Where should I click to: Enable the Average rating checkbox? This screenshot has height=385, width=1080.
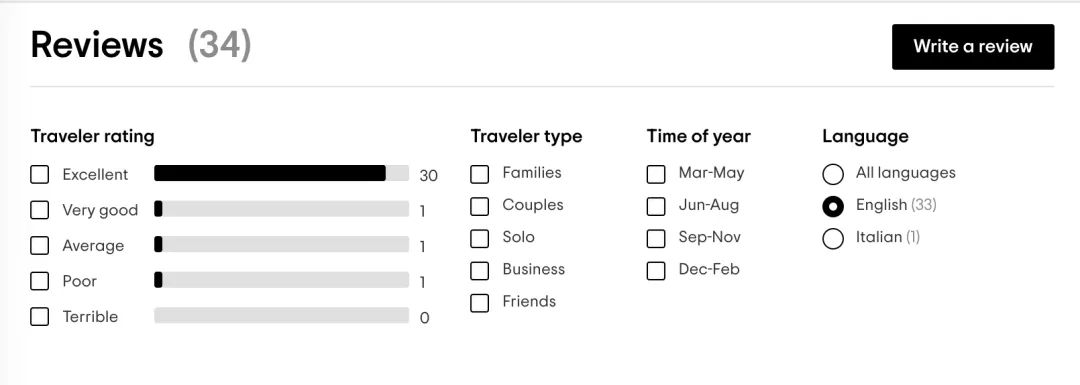[40, 245]
